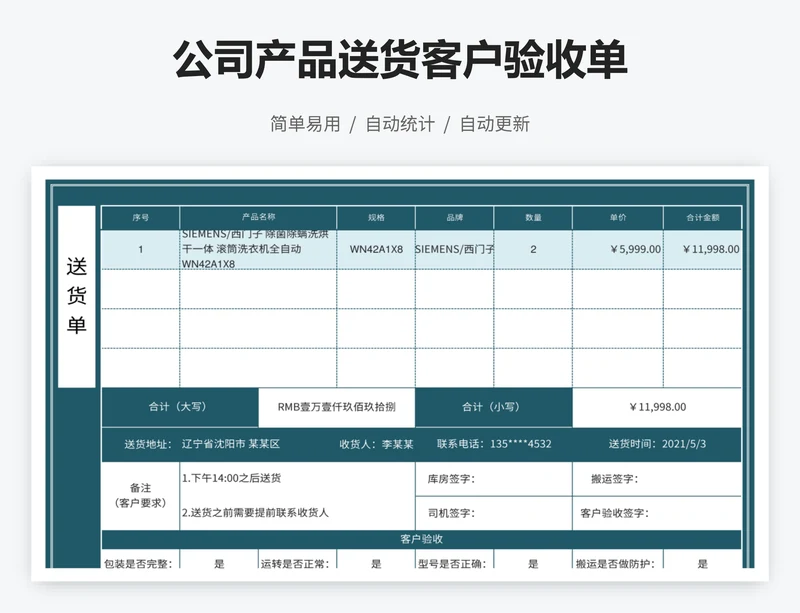
Task: Select note 1.下午14:00之后送货
Action: 232,479
